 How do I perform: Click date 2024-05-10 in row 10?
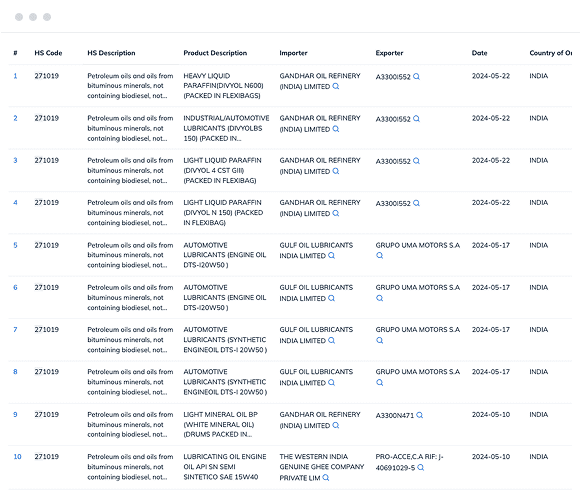point(490,456)
